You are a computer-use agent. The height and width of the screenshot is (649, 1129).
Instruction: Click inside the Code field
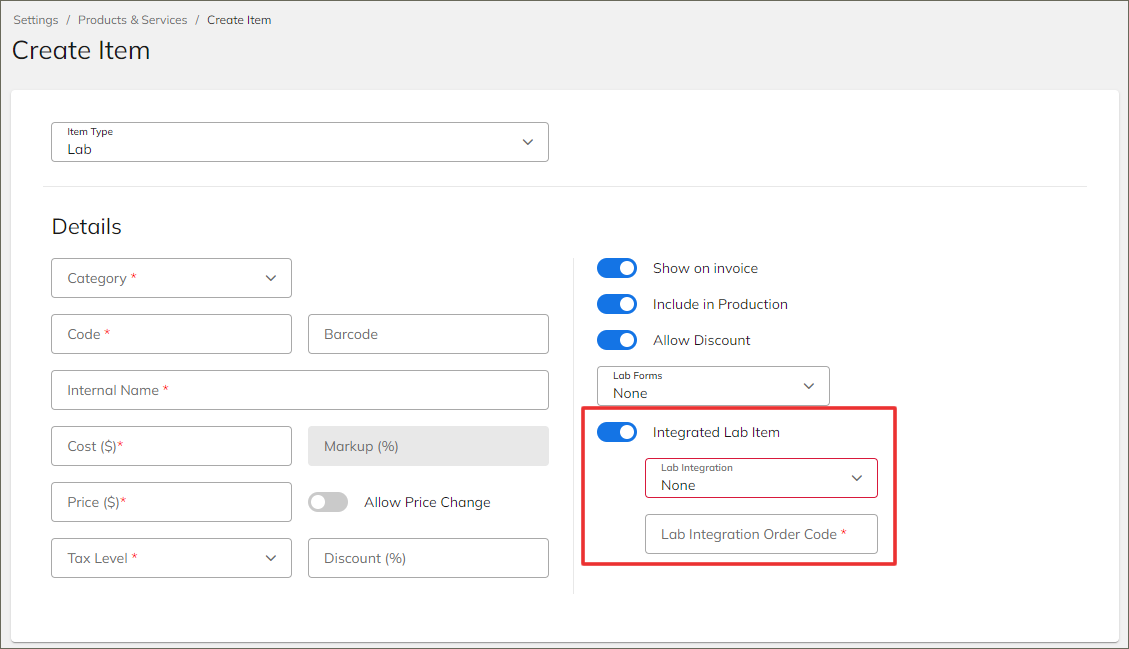(x=171, y=334)
